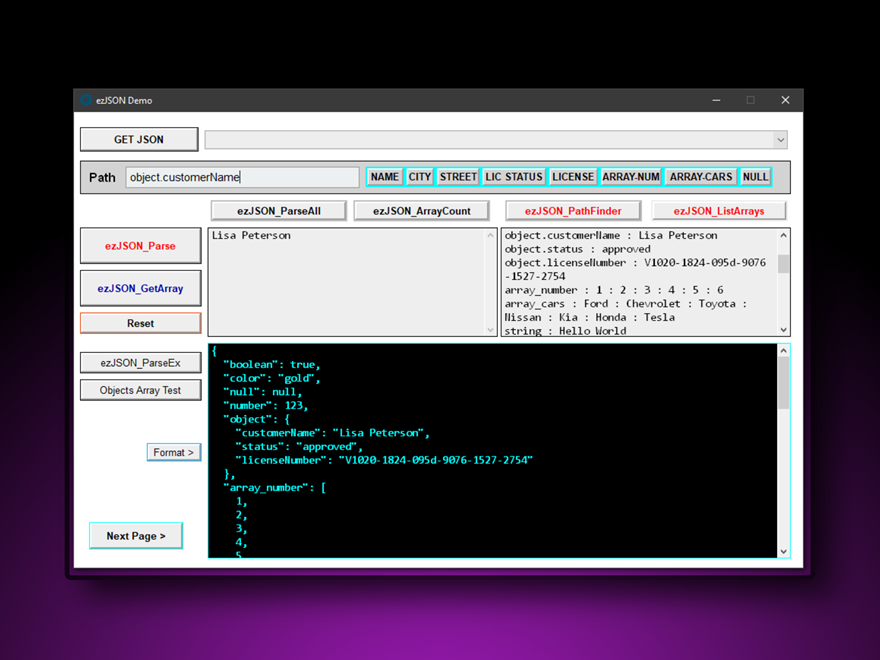Screen dimensions: 880x660
Task: Click the ezJSON_ListArrays button
Action: pyautogui.click(x=719, y=211)
